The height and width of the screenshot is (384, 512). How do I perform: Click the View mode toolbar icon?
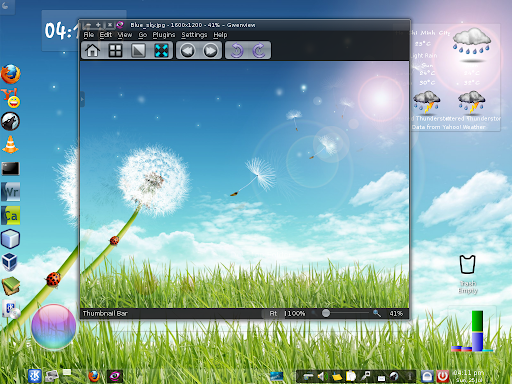pos(138,51)
